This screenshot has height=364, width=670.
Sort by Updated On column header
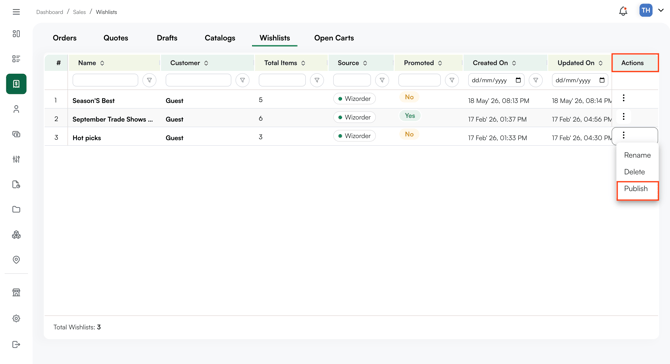[x=580, y=63]
